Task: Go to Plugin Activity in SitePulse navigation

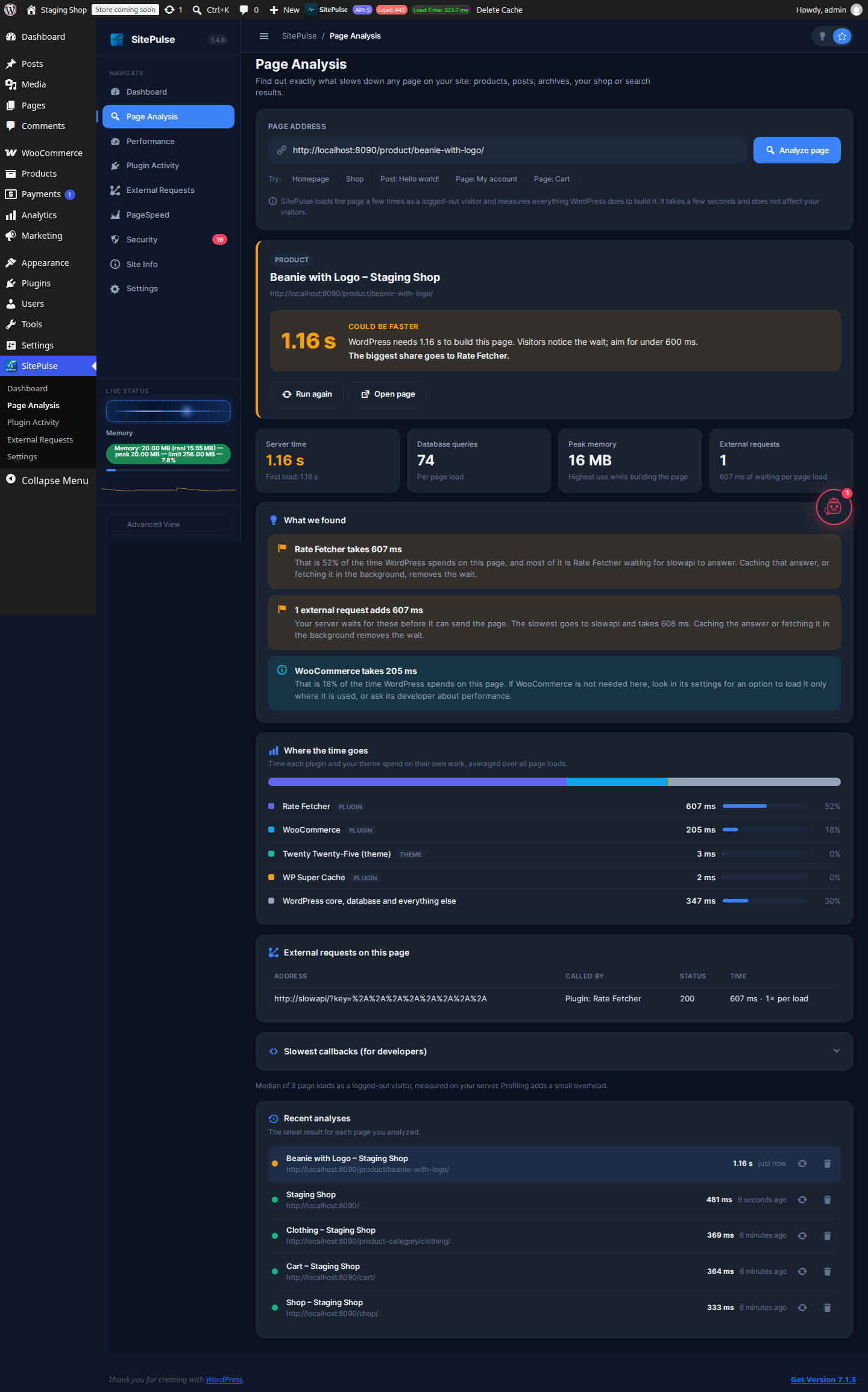Action: 168,166
